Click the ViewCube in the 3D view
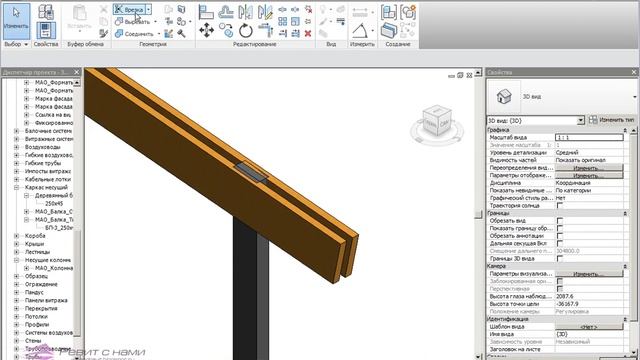Image resolution: width=640 pixels, height=360 pixels. pyautogui.click(x=437, y=121)
